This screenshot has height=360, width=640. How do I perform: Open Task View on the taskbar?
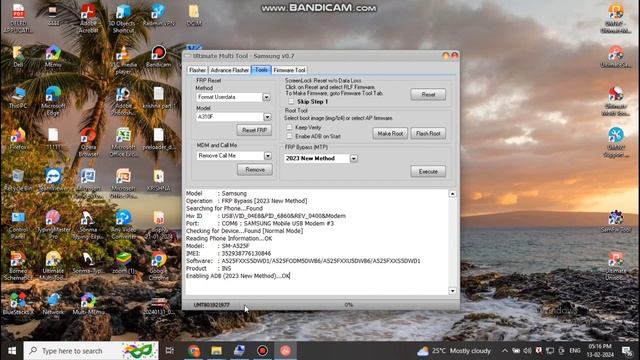[x=170, y=351]
